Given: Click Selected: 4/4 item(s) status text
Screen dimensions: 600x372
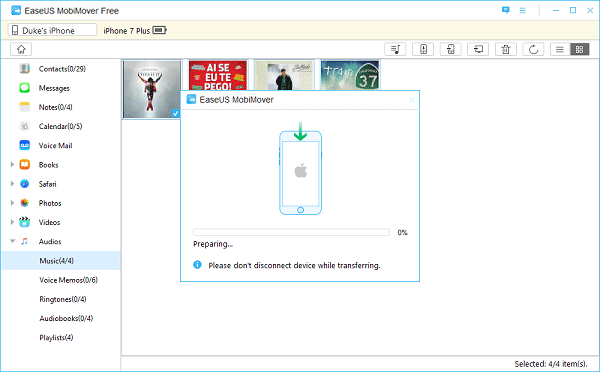Looking at the screenshot, I should point(551,364).
